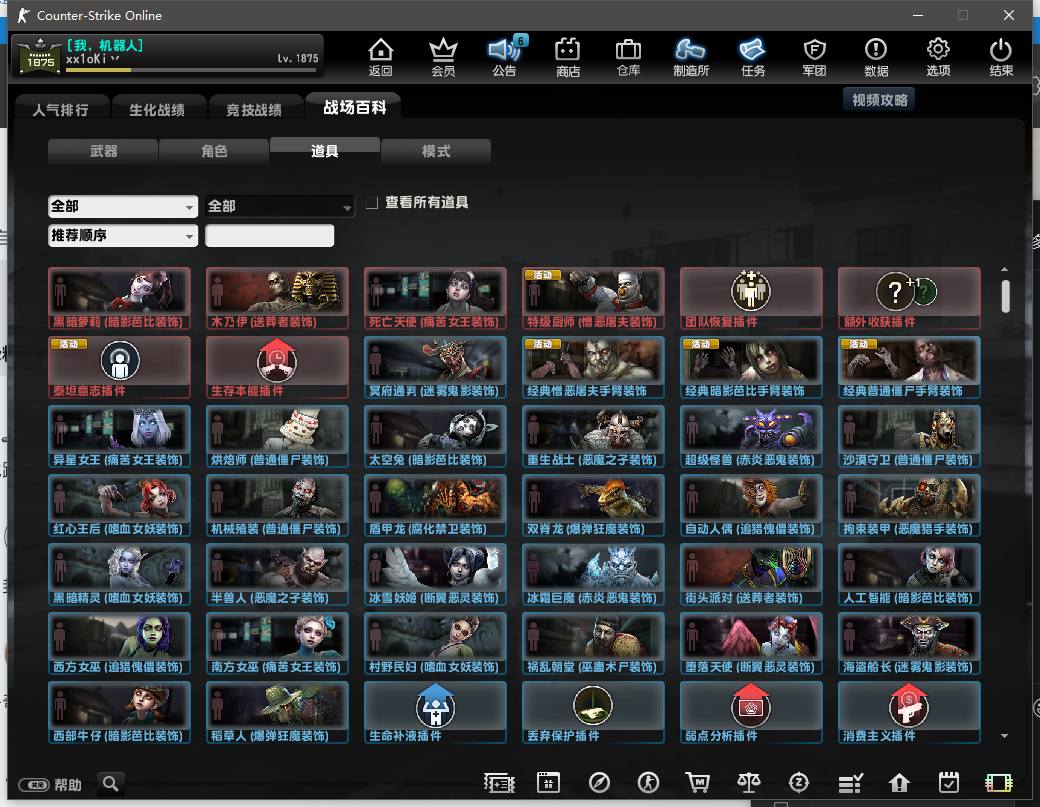Click the magnifier search icon beside 帮助

(x=111, y=784)
